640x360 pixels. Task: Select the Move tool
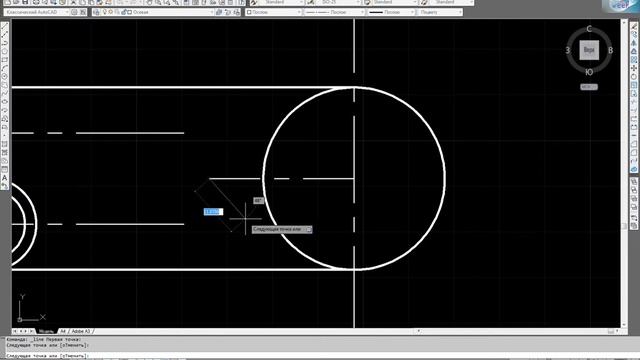click(x=634, y=68)
